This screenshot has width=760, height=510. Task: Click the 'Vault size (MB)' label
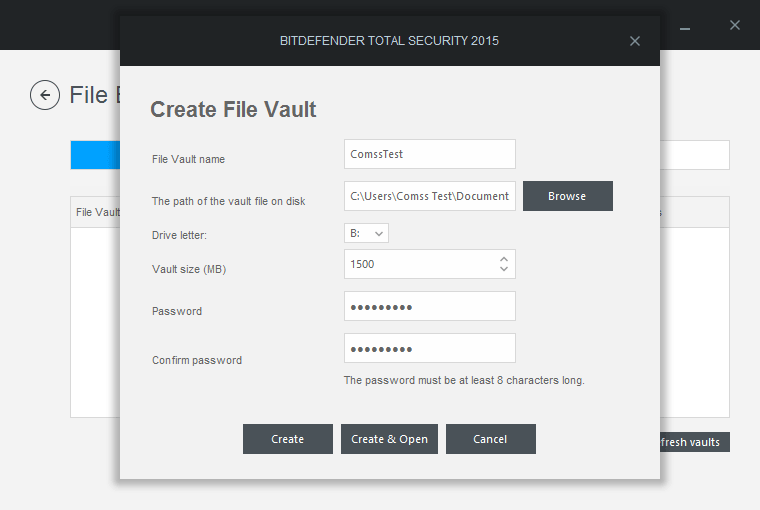[189, 270]
